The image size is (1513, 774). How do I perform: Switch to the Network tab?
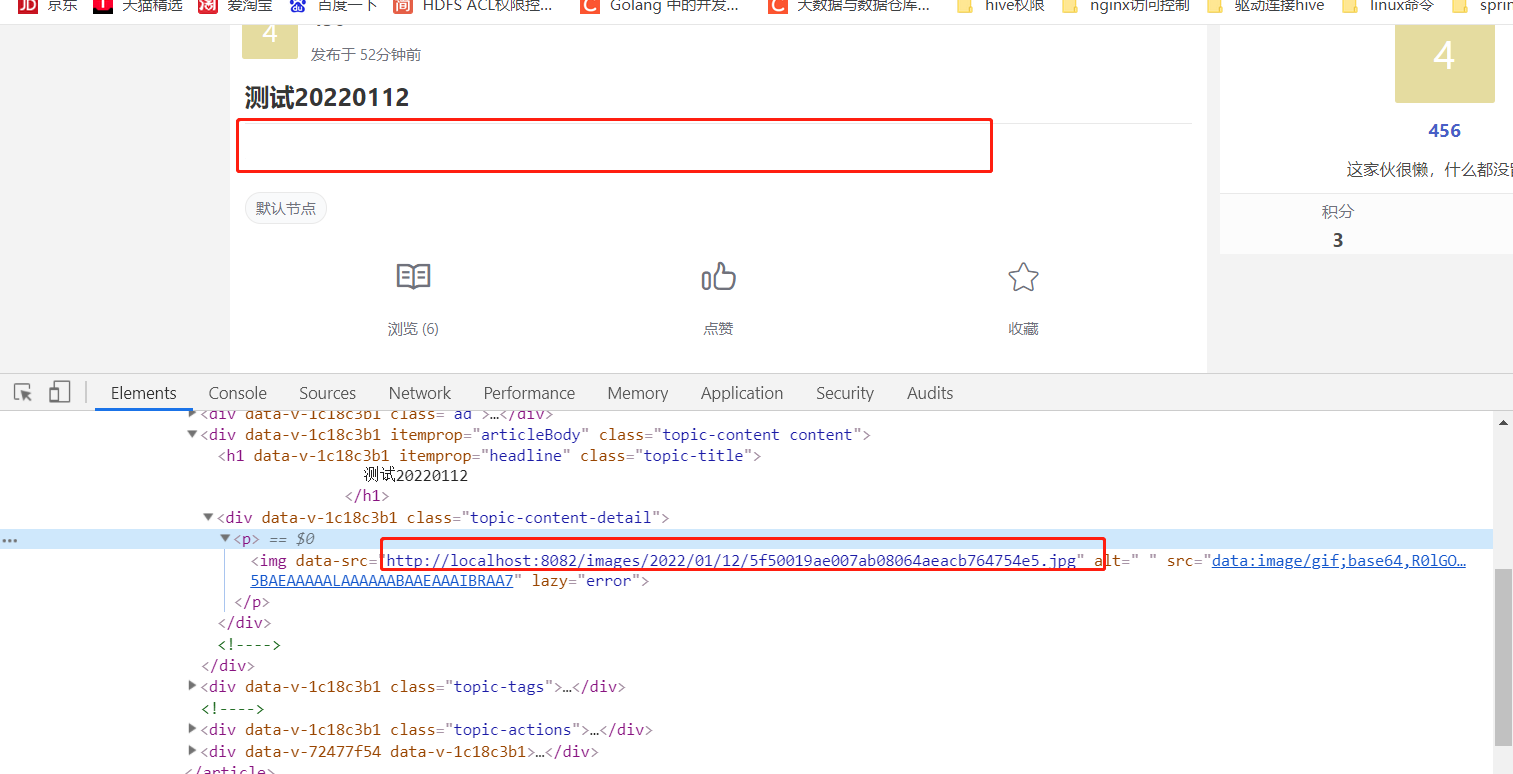click(420, 393)
